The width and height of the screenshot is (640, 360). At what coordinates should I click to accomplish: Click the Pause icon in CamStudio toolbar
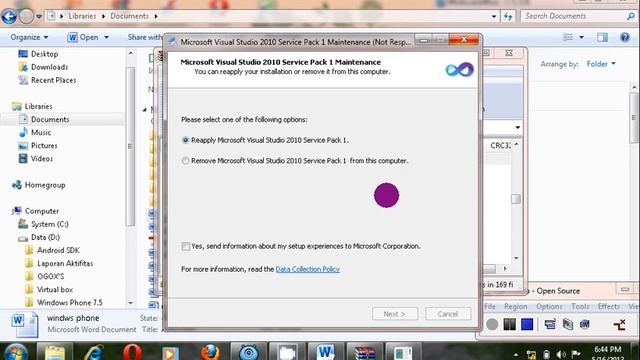coord(509,324)
